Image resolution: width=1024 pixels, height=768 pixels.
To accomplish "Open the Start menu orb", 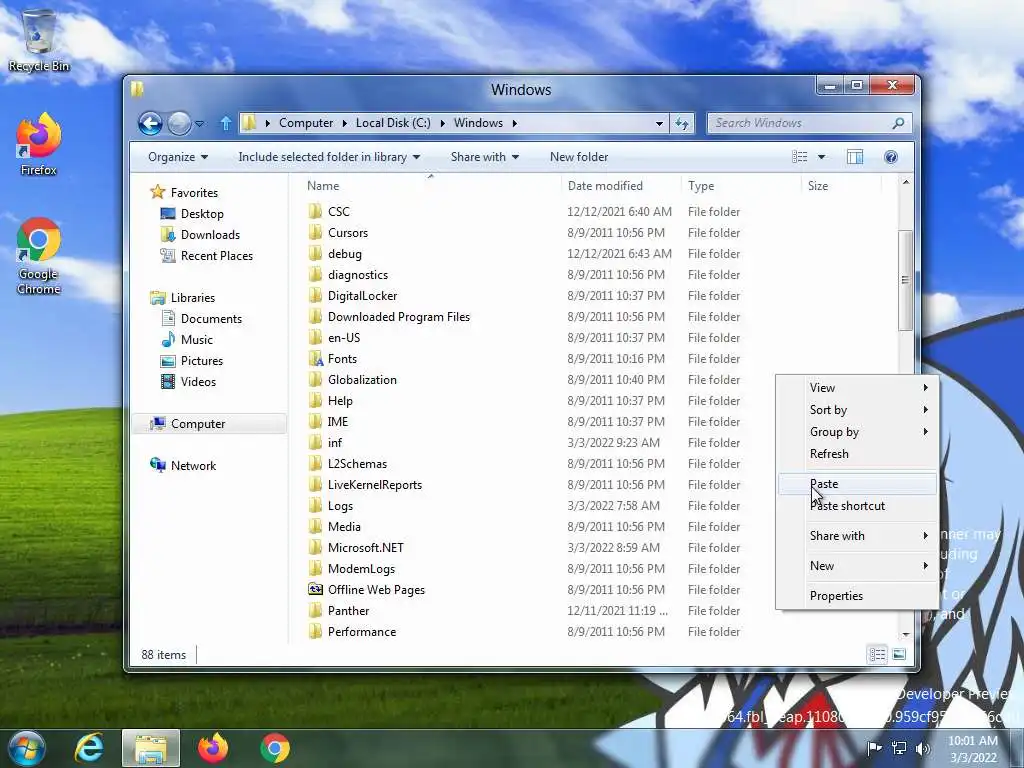I will [26, 748].
